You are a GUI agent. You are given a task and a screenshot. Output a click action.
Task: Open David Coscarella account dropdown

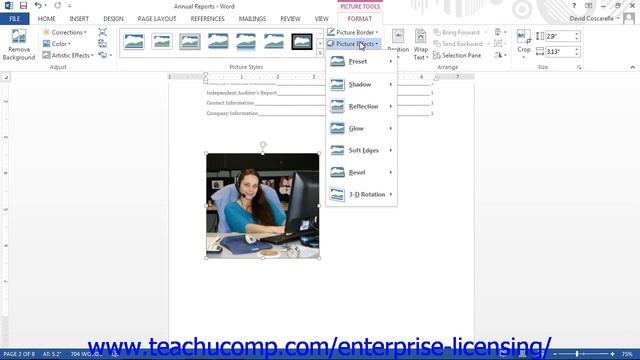[x=594, y=19]
